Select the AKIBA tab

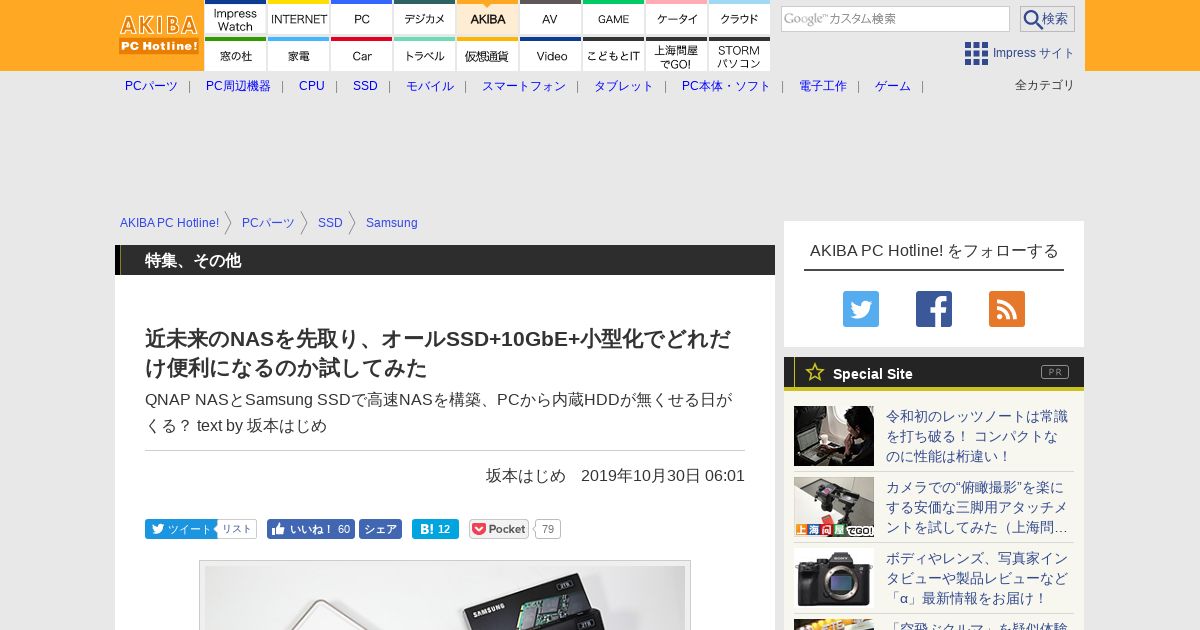pos(488,18)
